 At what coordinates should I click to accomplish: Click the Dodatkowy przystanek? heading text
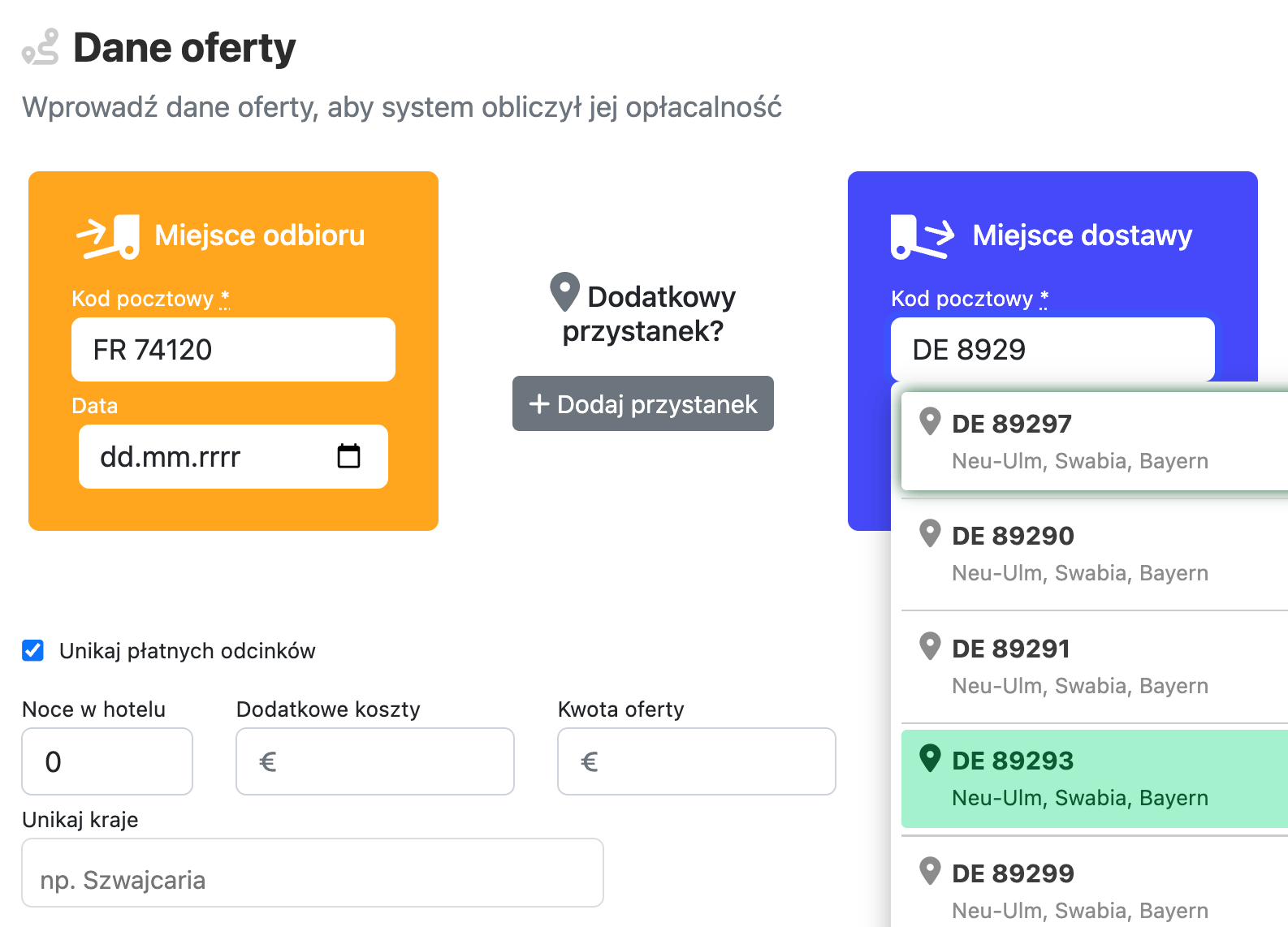649,314
